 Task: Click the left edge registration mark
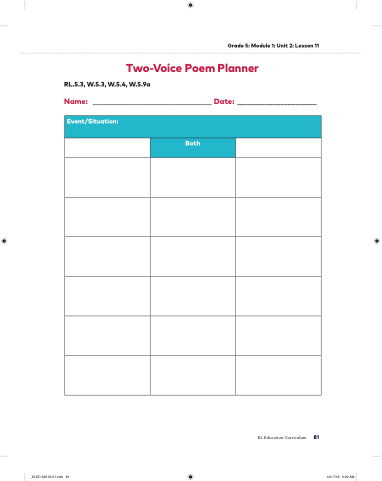point(4,241)
